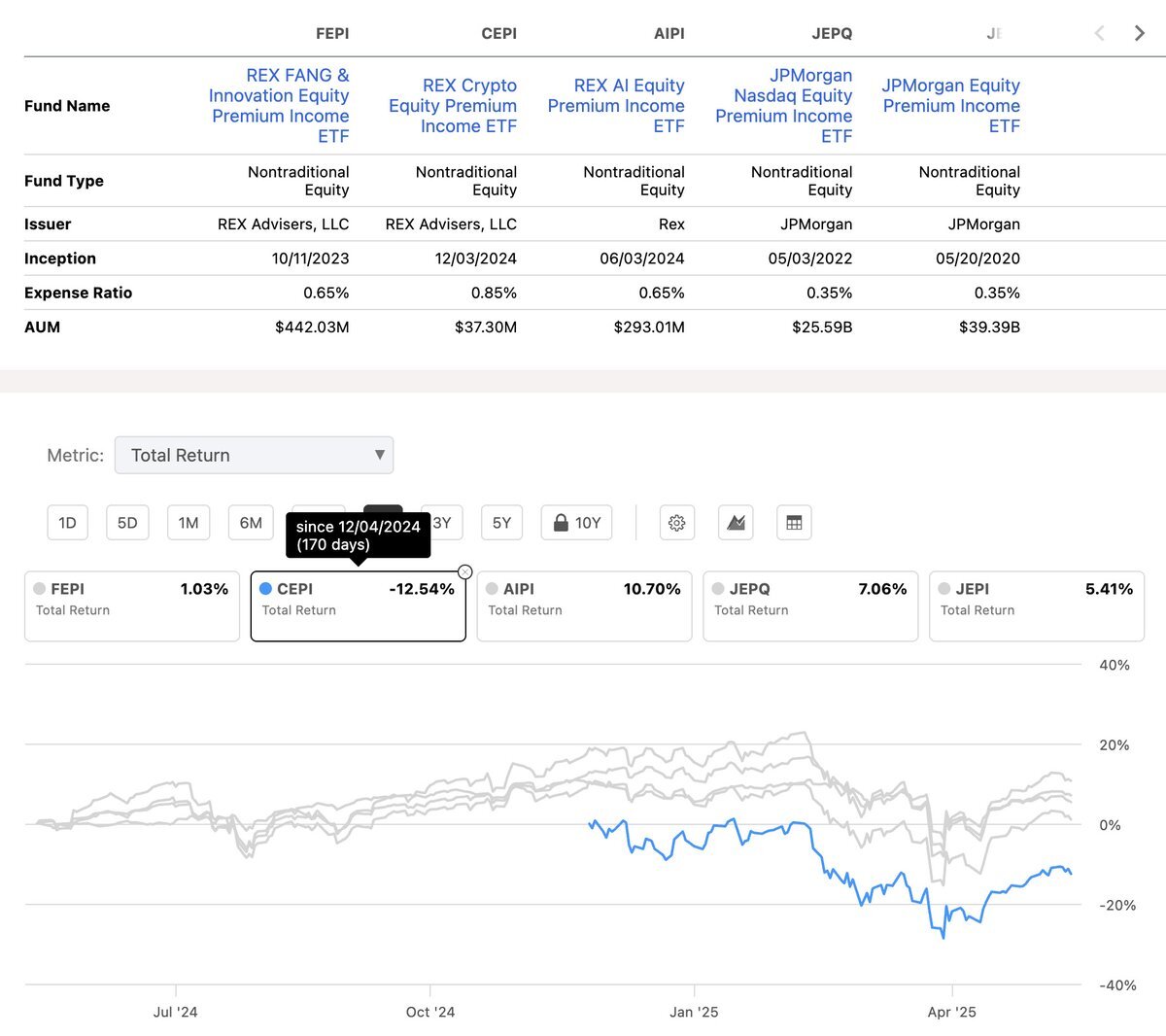Open JPMorgan Nasdaq Equity Premium Income ETF link

click(x=784, y=106)
